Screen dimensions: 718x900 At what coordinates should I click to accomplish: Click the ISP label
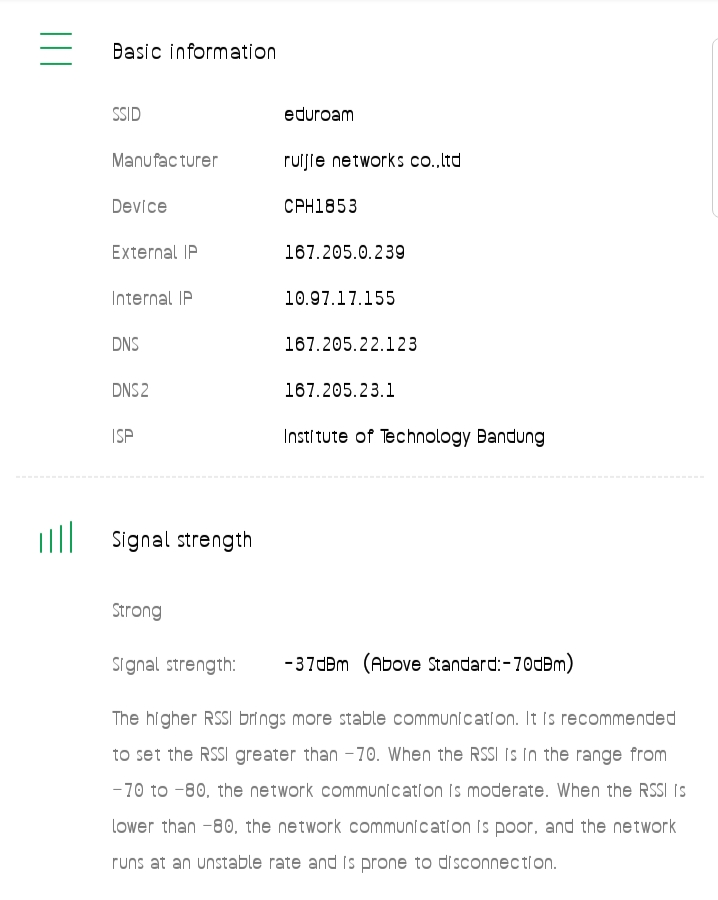pyautogui.click(x=123, y=437)
